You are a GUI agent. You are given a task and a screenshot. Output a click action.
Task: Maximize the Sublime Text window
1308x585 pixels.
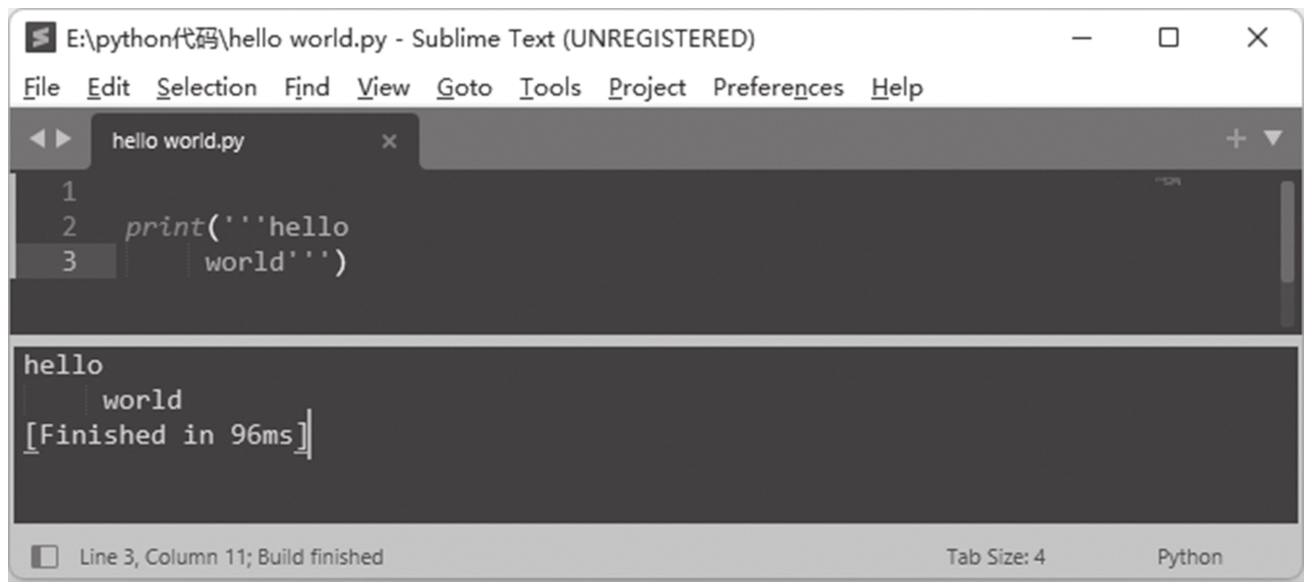point(1168,40)
